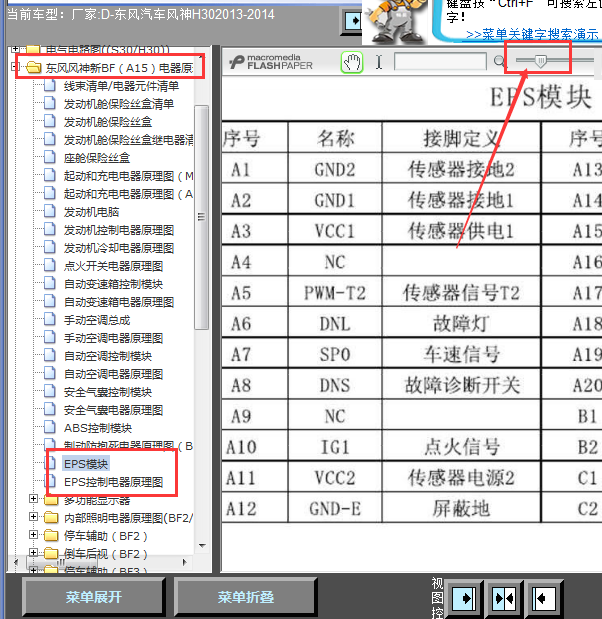
Task: Click the tree horizontal scrollbar left arrow
Action: (16, 562)
